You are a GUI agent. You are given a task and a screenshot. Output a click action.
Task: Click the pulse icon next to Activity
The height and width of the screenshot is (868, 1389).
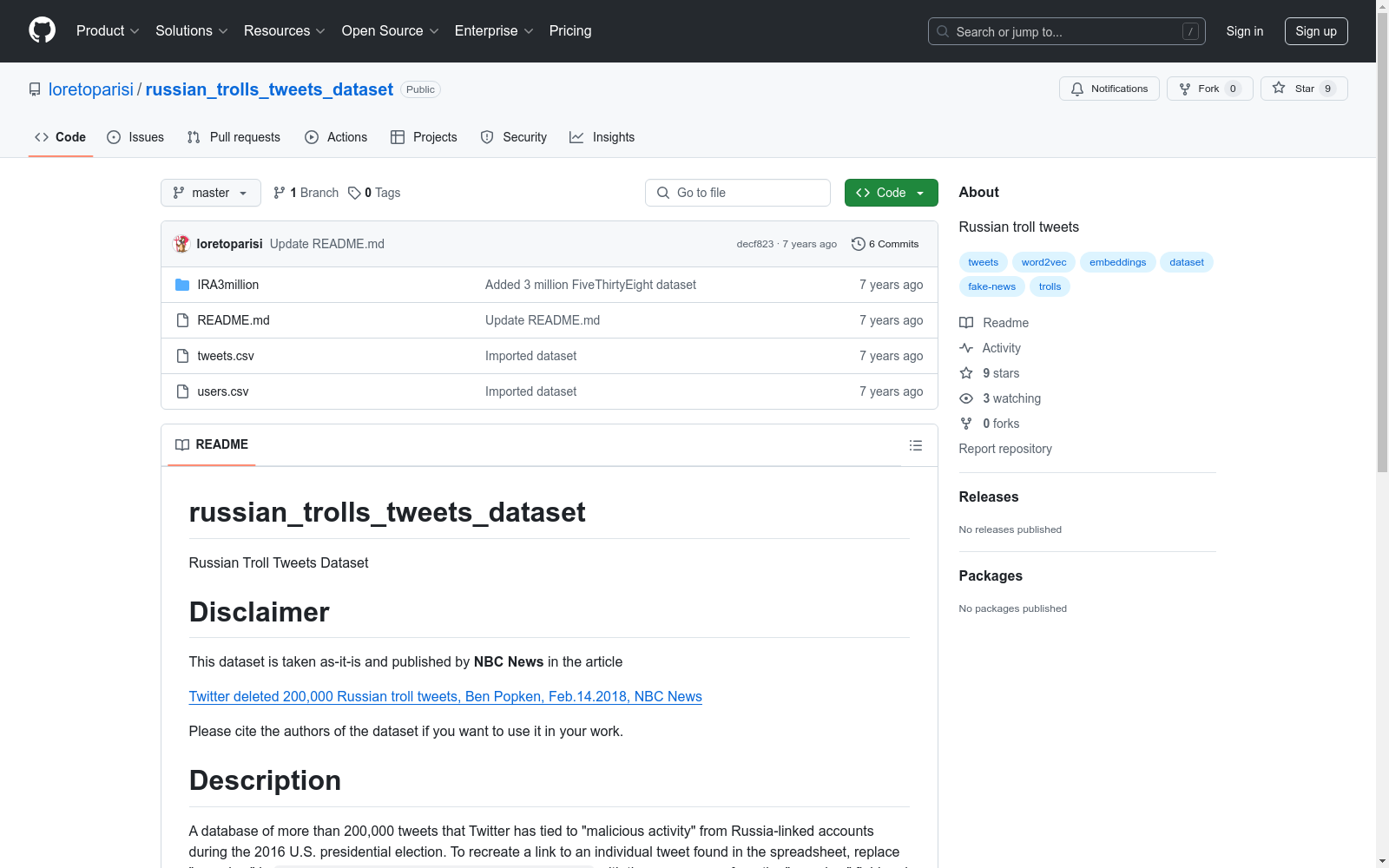click(x=966, y=348)
